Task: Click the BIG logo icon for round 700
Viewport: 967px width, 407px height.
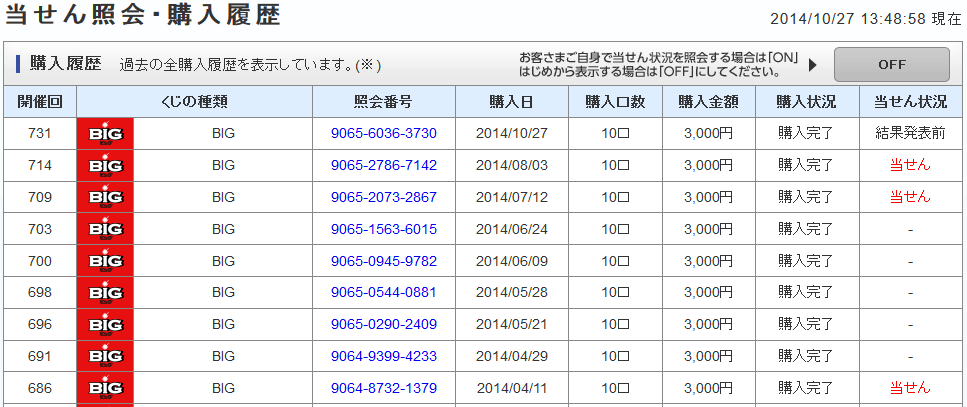Action: click(105, 261)
